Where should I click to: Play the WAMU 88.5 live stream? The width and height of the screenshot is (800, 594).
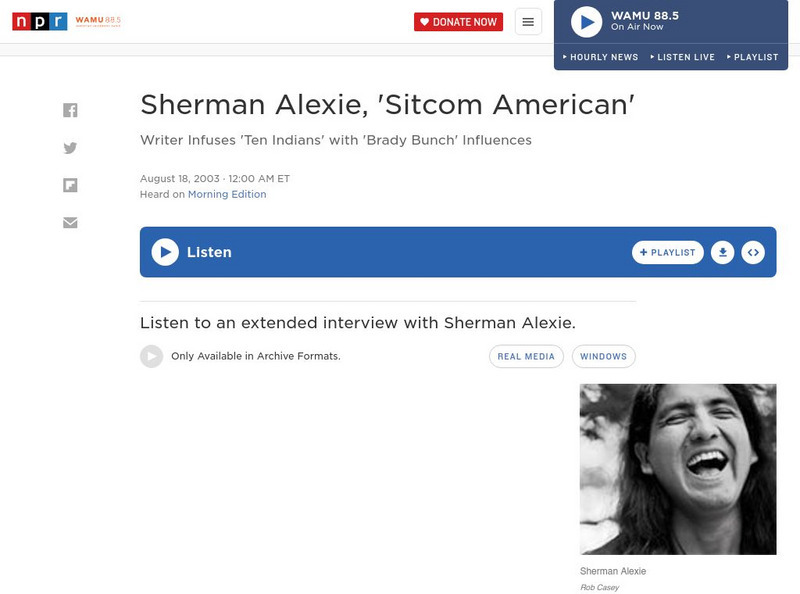coord(583,21)
